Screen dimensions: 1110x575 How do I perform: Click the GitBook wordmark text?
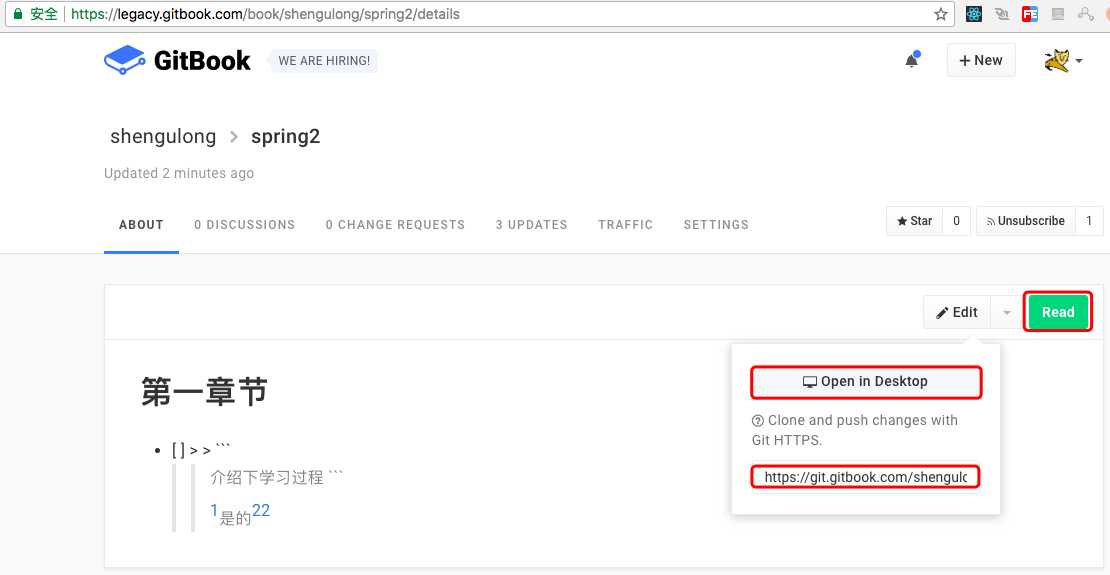click(202, 61)
